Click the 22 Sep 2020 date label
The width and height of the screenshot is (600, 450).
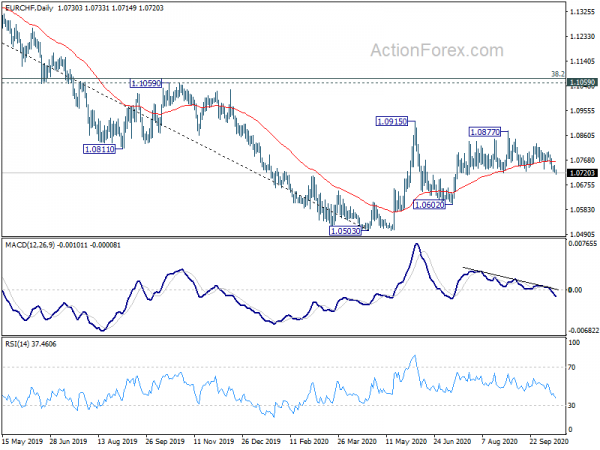(x=549, y=441)
